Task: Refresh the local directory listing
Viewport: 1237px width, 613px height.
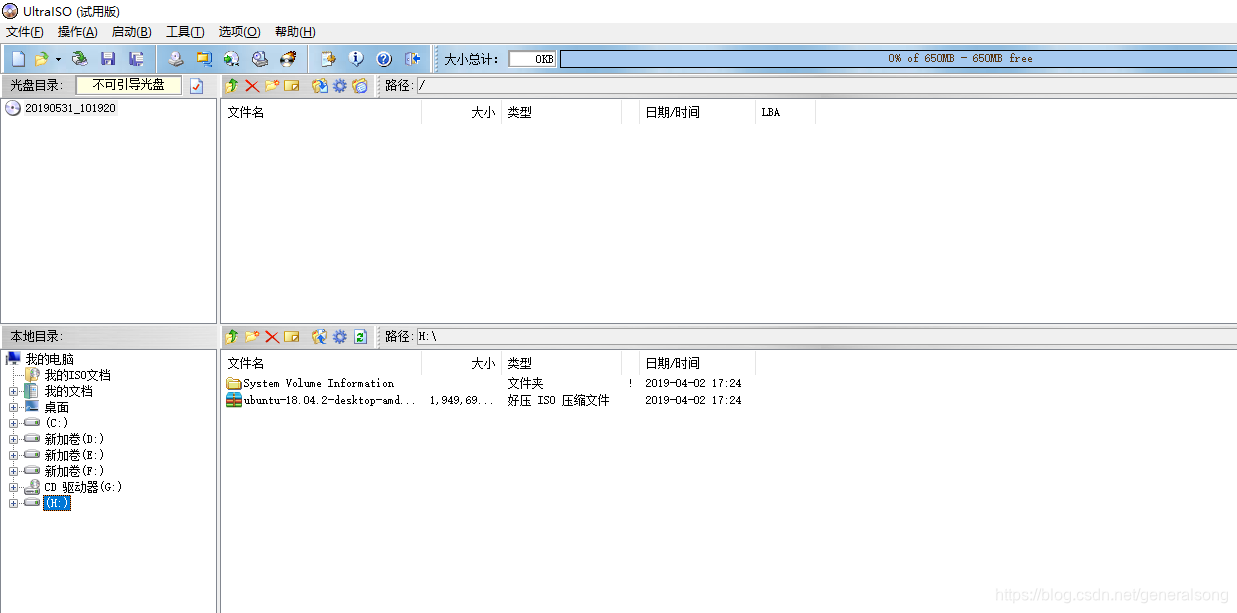Action: coord(360,337)
